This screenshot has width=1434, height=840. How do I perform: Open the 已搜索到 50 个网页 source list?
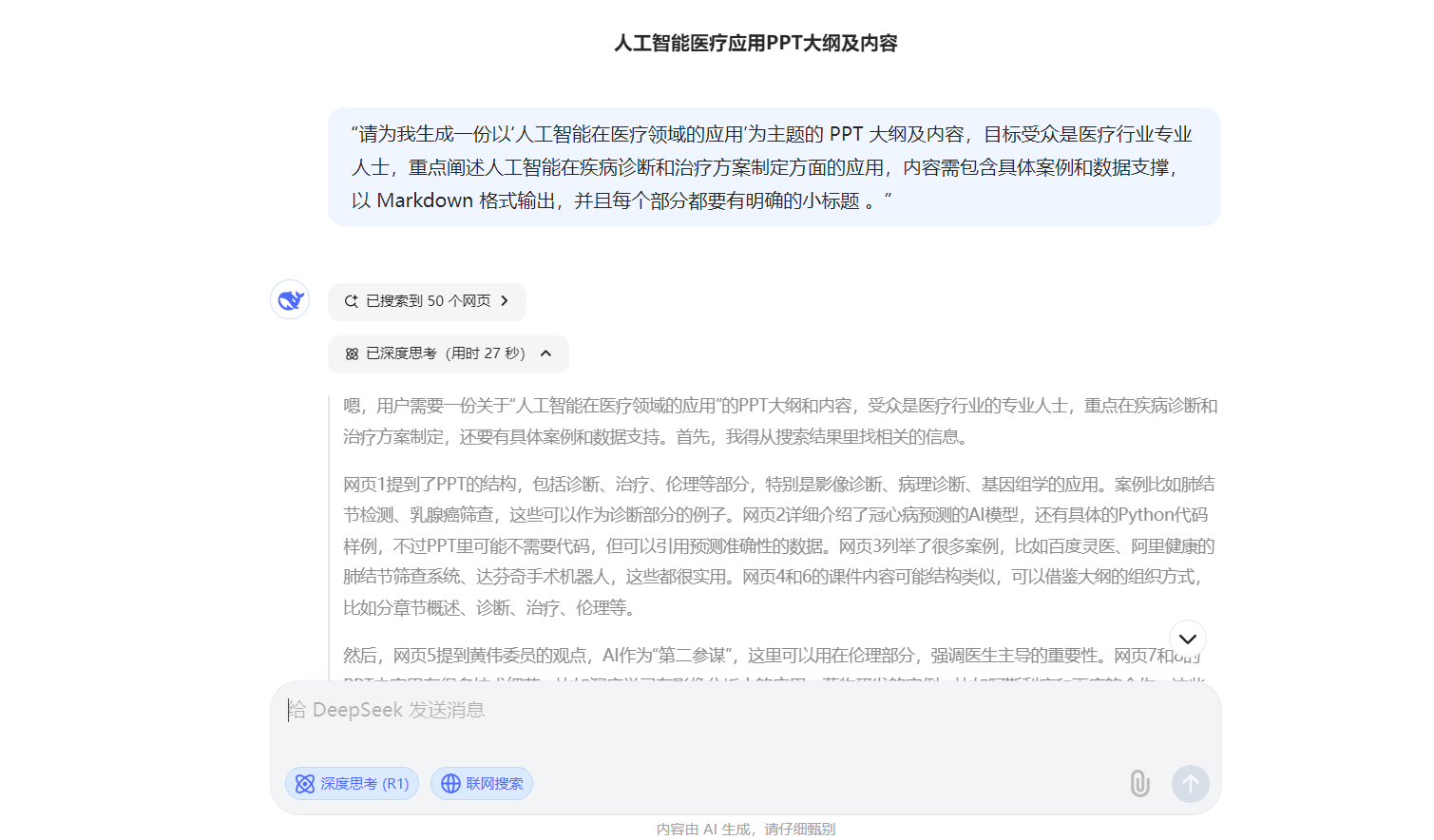coord(428,301)
